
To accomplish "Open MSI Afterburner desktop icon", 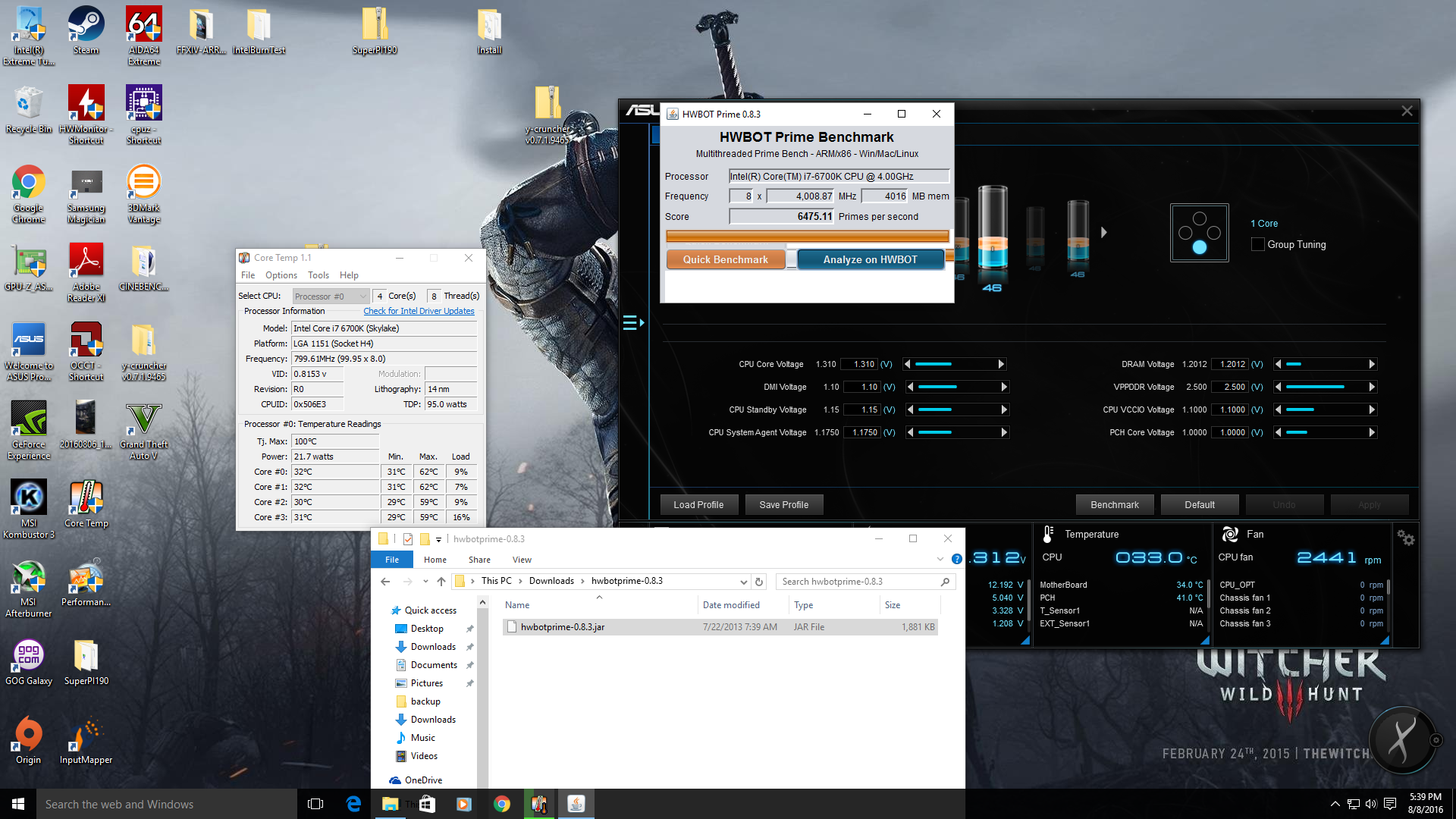I will [29, 588].
